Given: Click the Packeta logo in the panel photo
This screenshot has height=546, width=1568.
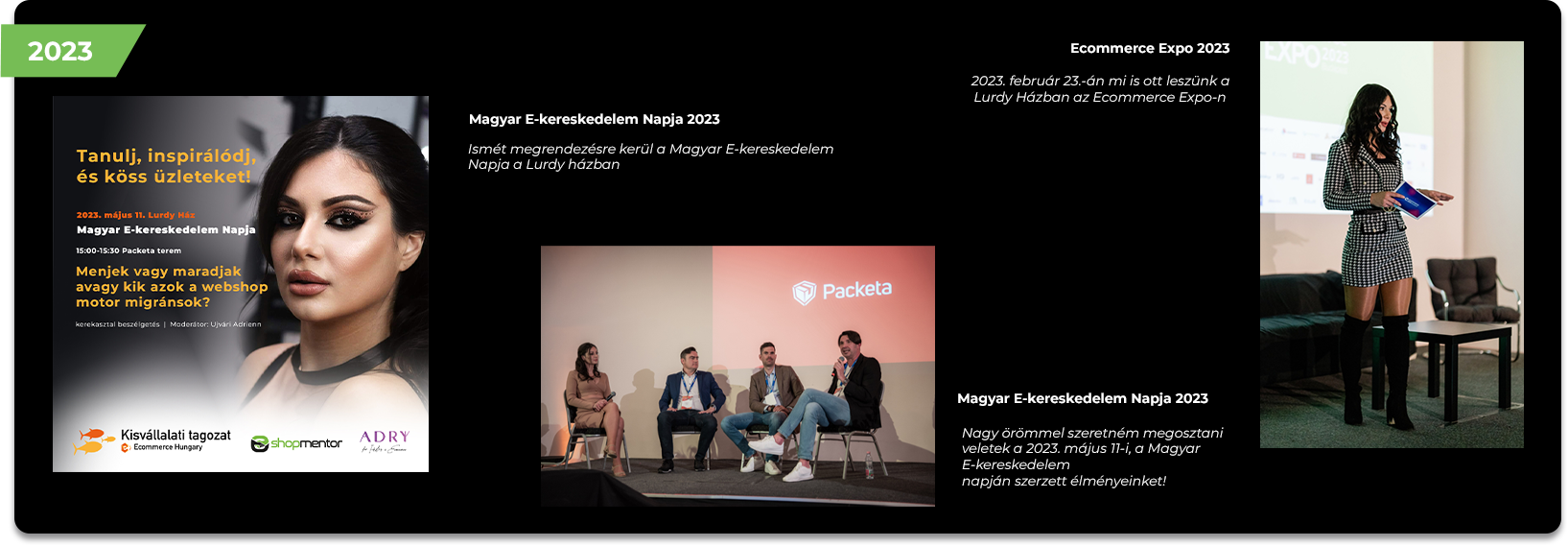Looking at the screenshot, I should [842, 291].
